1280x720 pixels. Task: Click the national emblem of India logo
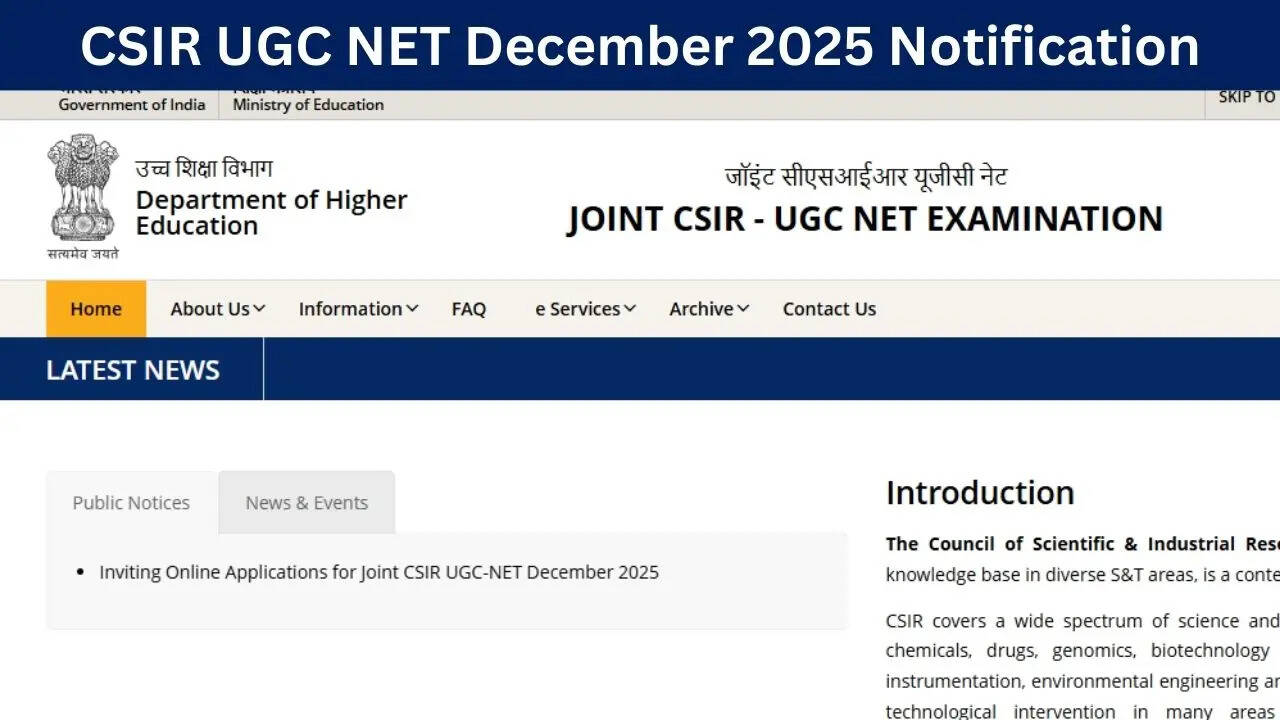click(x=82, y=195)
